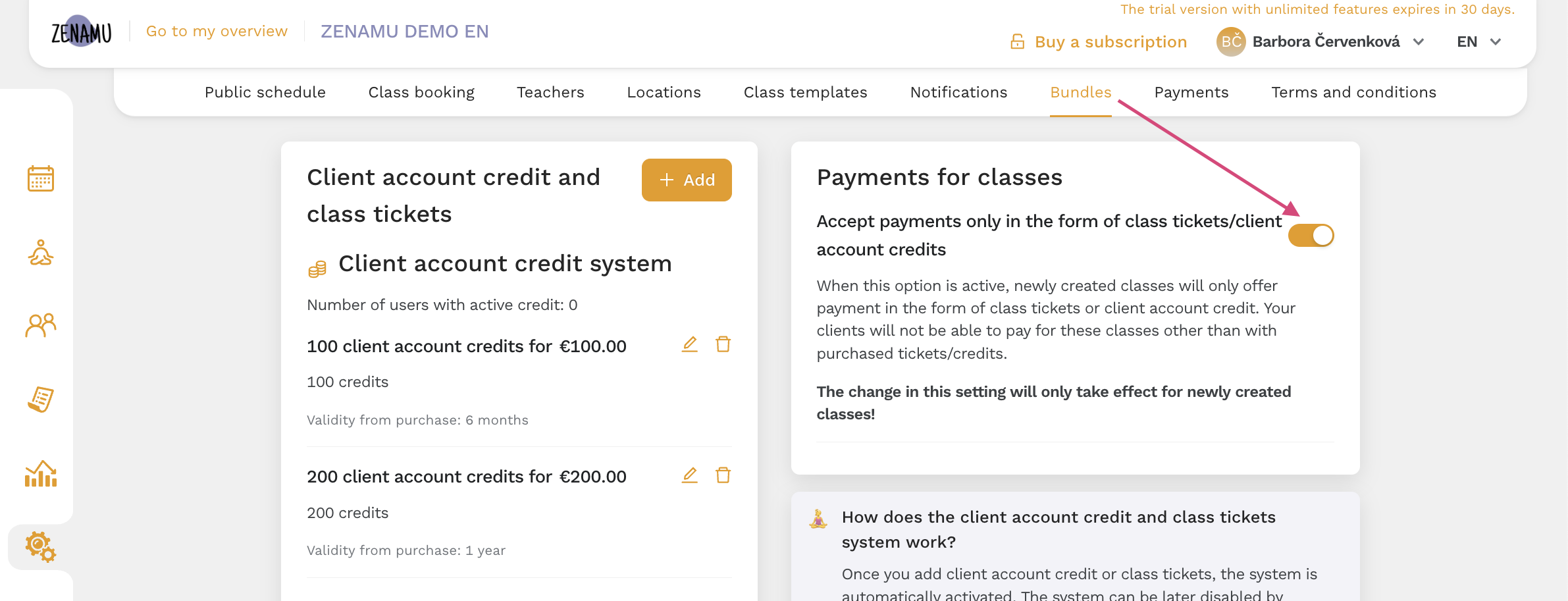The width and height of the screenshot is (1568, 601).
Task: Open the EN language dropdown
Action: [1478, 41]
